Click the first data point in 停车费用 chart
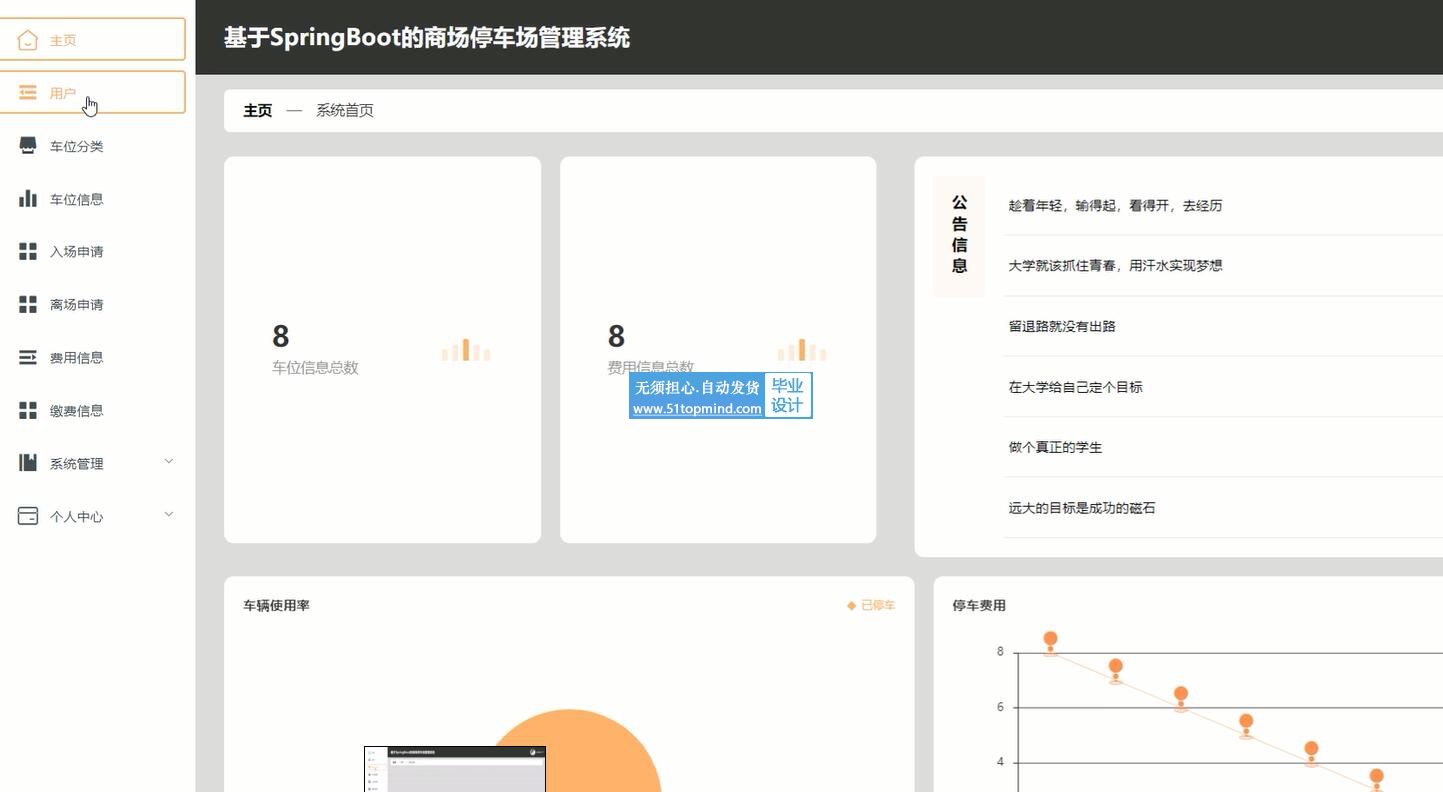The width and height of the screenshot is (1443, 792). click(1050, 640)
